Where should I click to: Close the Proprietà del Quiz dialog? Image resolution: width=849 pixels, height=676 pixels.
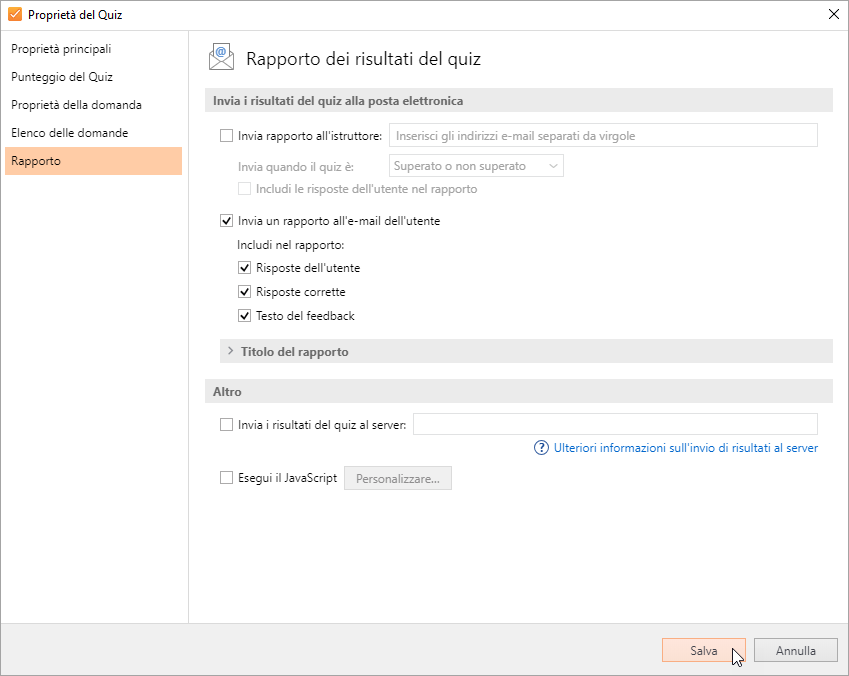pos(833,14)
